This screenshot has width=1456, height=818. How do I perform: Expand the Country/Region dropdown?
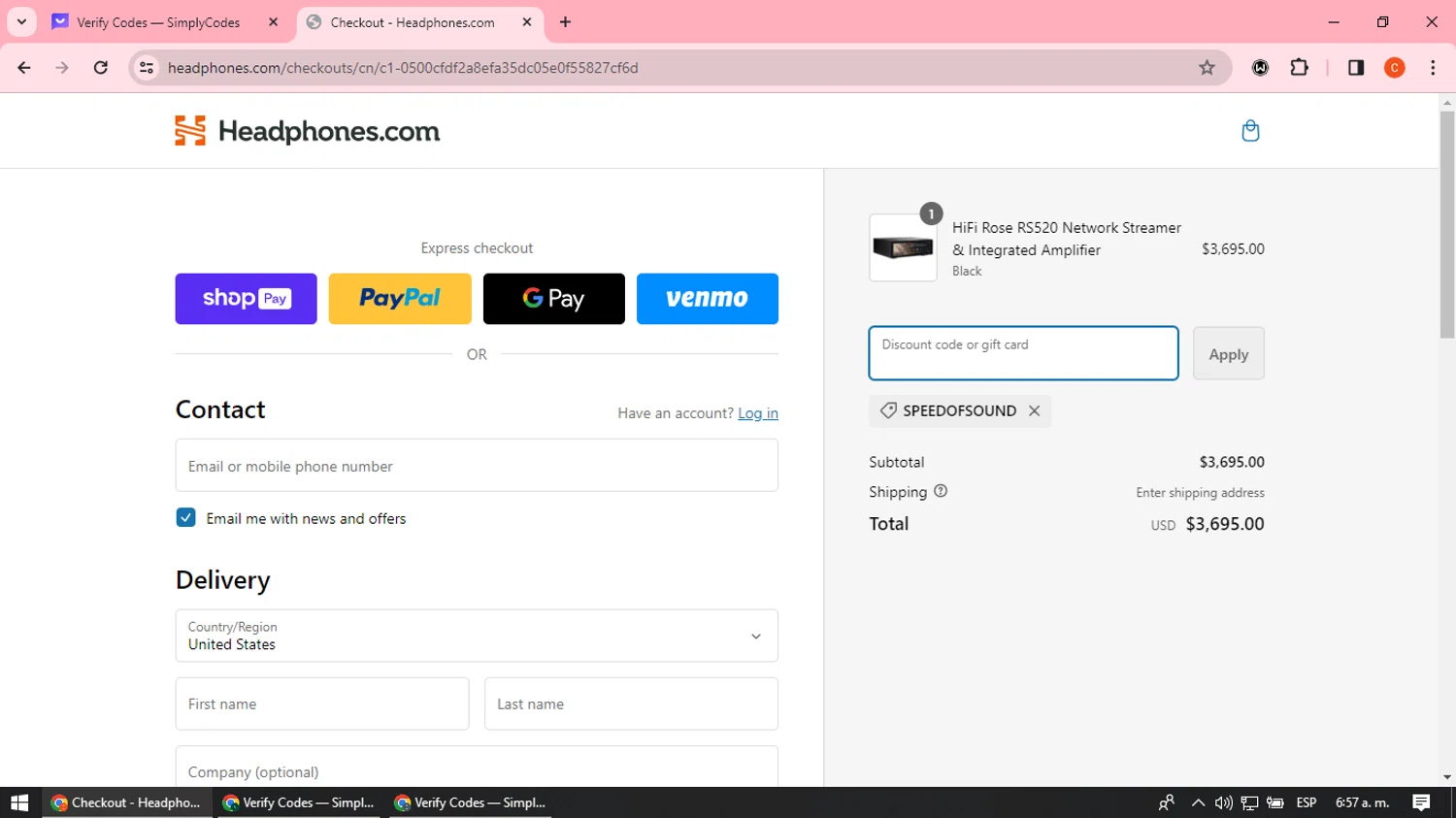(x=477, y=636)
